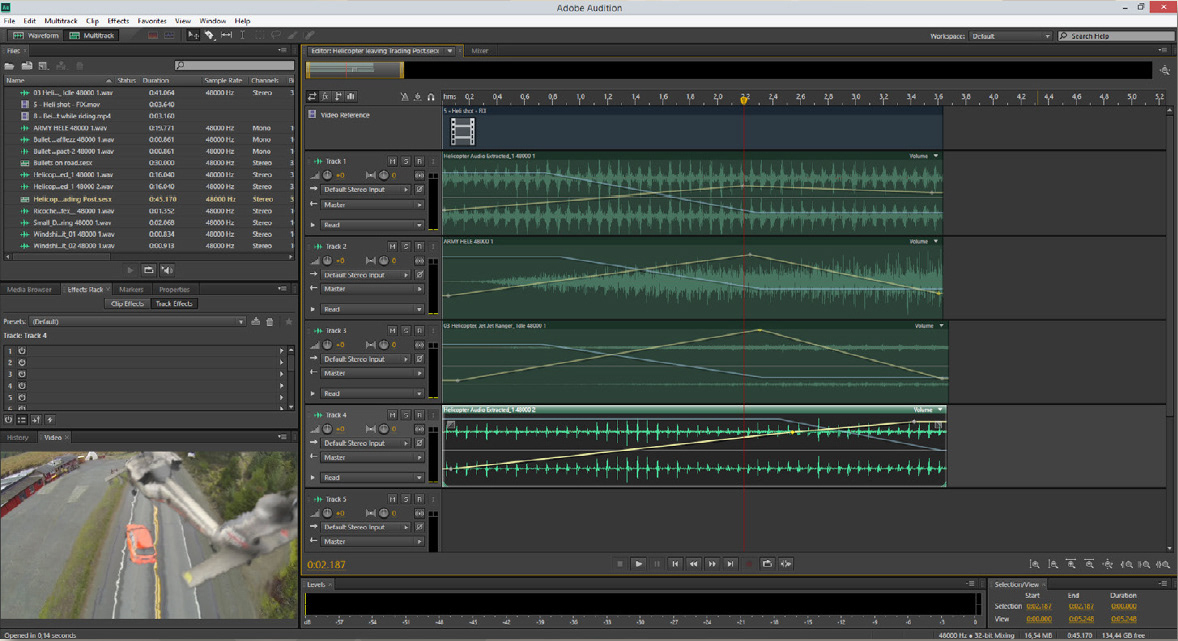Screen dimensions: 1178x641
Task: Solo Track 1 with S button
Action: [x=406, y=162]
